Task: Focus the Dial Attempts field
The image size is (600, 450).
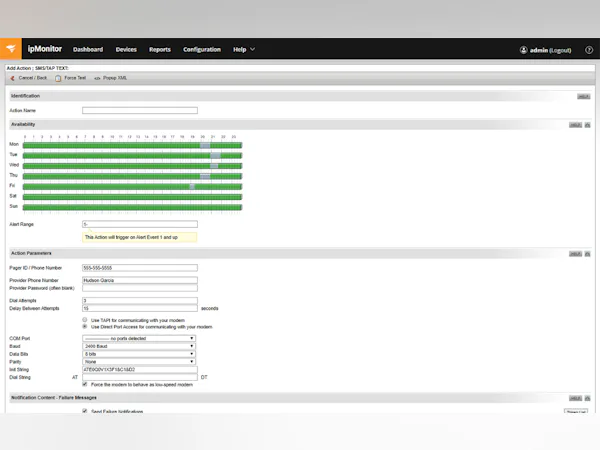Action: click(x=140, y=301)
